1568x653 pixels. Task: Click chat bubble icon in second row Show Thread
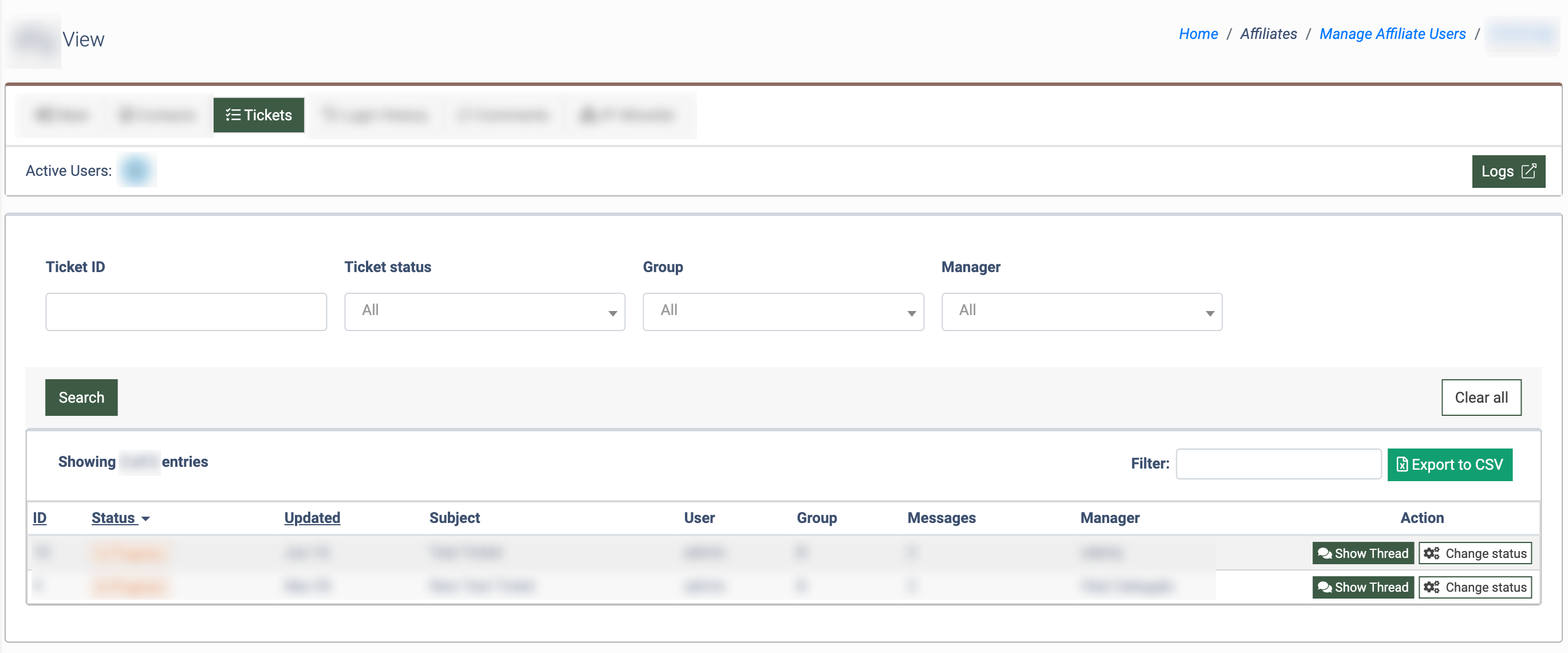click(1325, 587)
